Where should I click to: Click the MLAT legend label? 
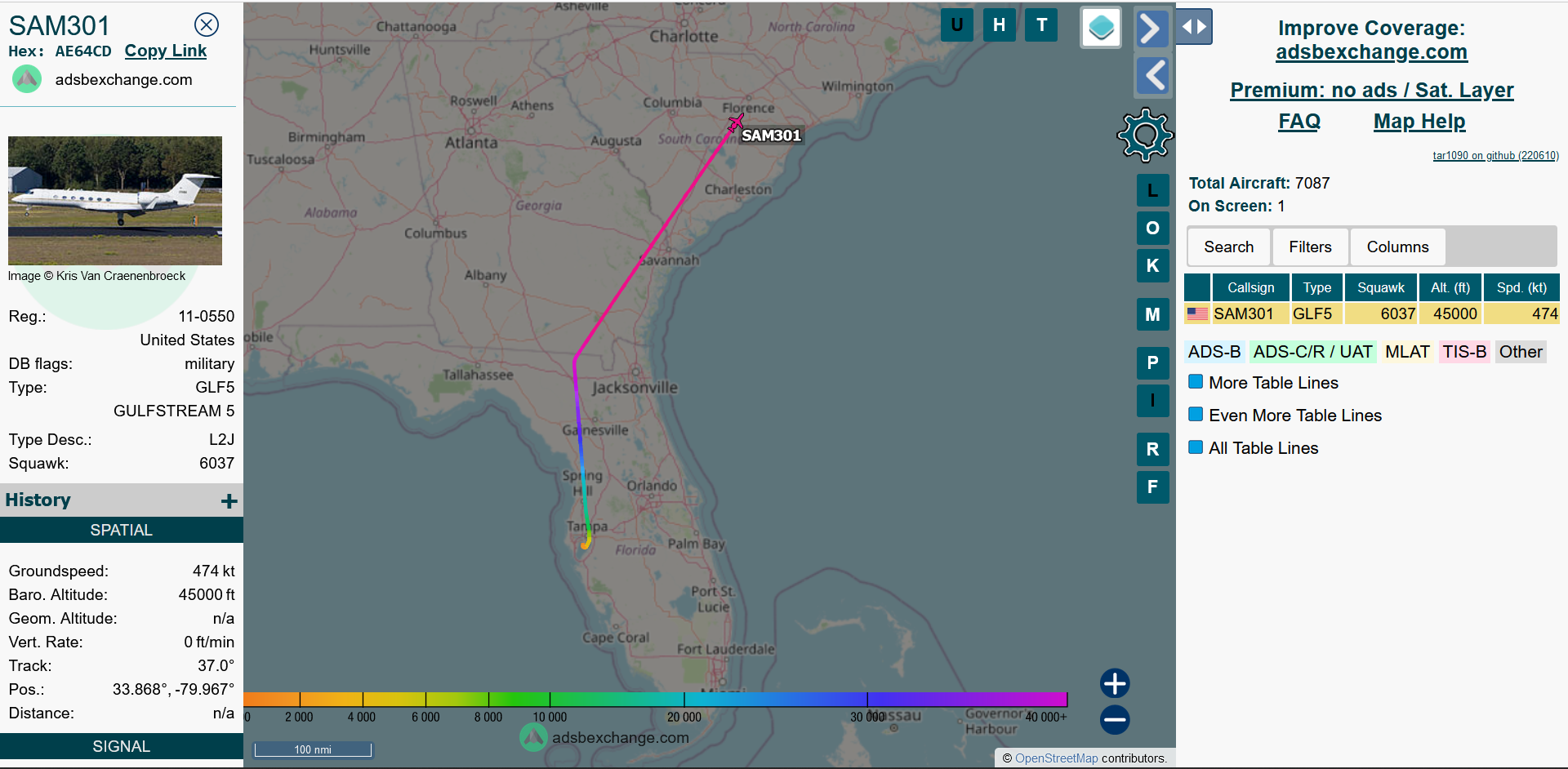point(1407,352)
